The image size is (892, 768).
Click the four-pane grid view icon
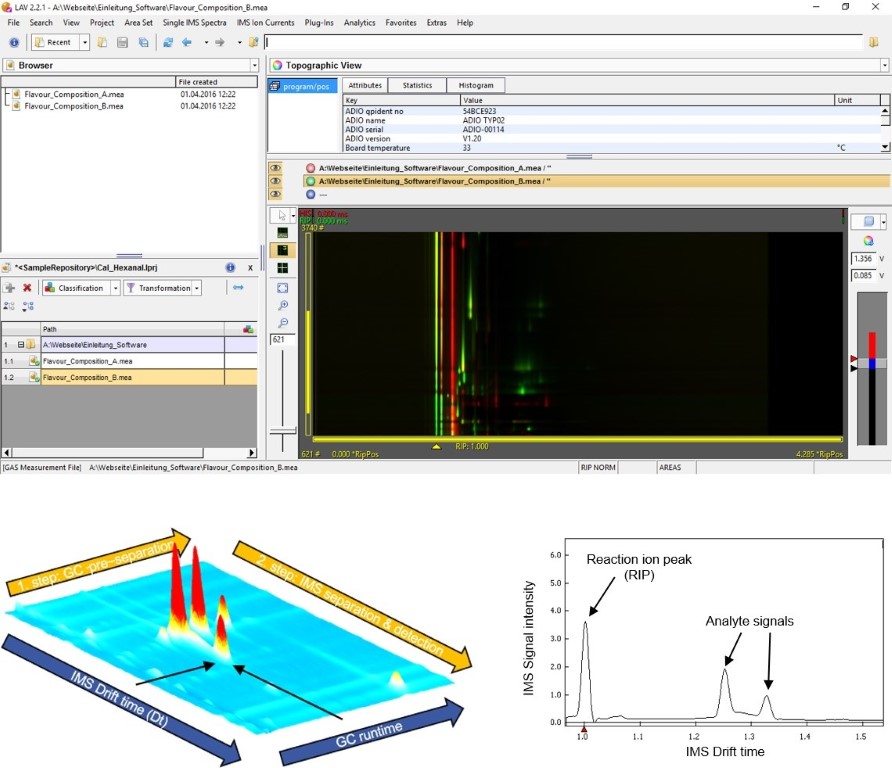(282, 268)
